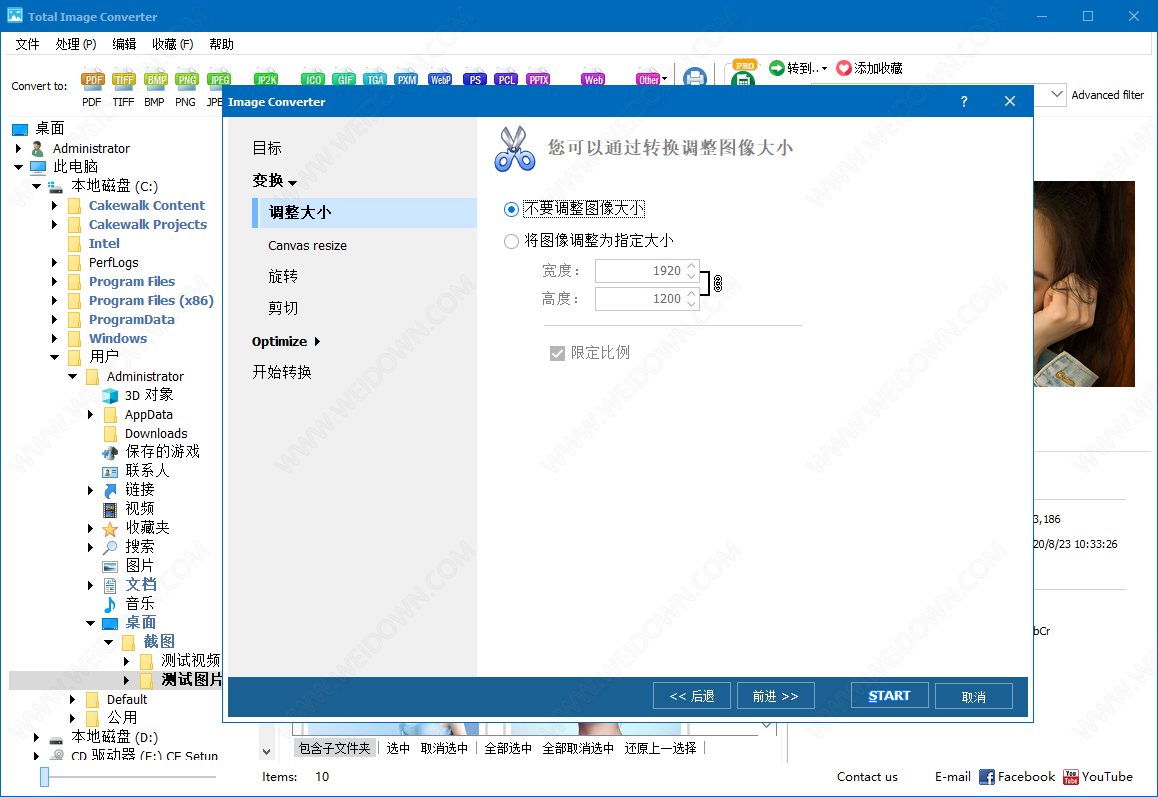Adjust the thumbnail zoom slider
Image resolution: width=1158 pixels, height=797 pixels.
pyautogui.click(x=44, y=776)
